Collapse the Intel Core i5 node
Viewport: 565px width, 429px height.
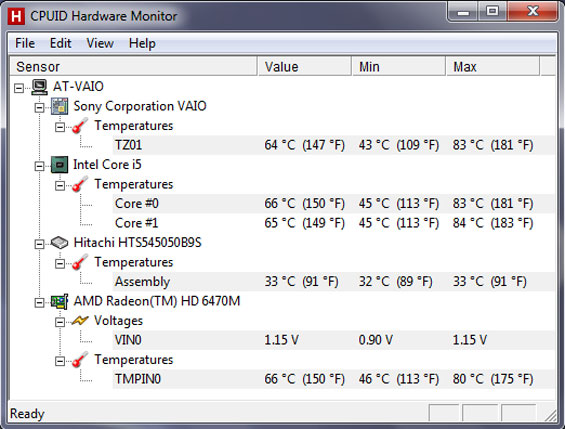tap(39, 166)
